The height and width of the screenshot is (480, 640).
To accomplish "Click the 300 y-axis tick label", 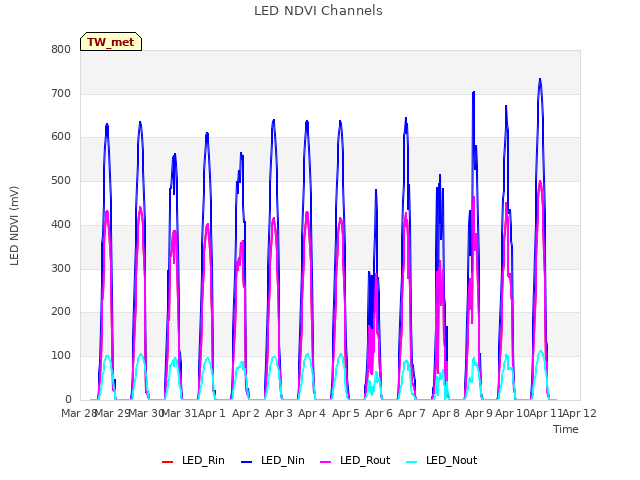I will pyautogui.click(x=61, y=268).
